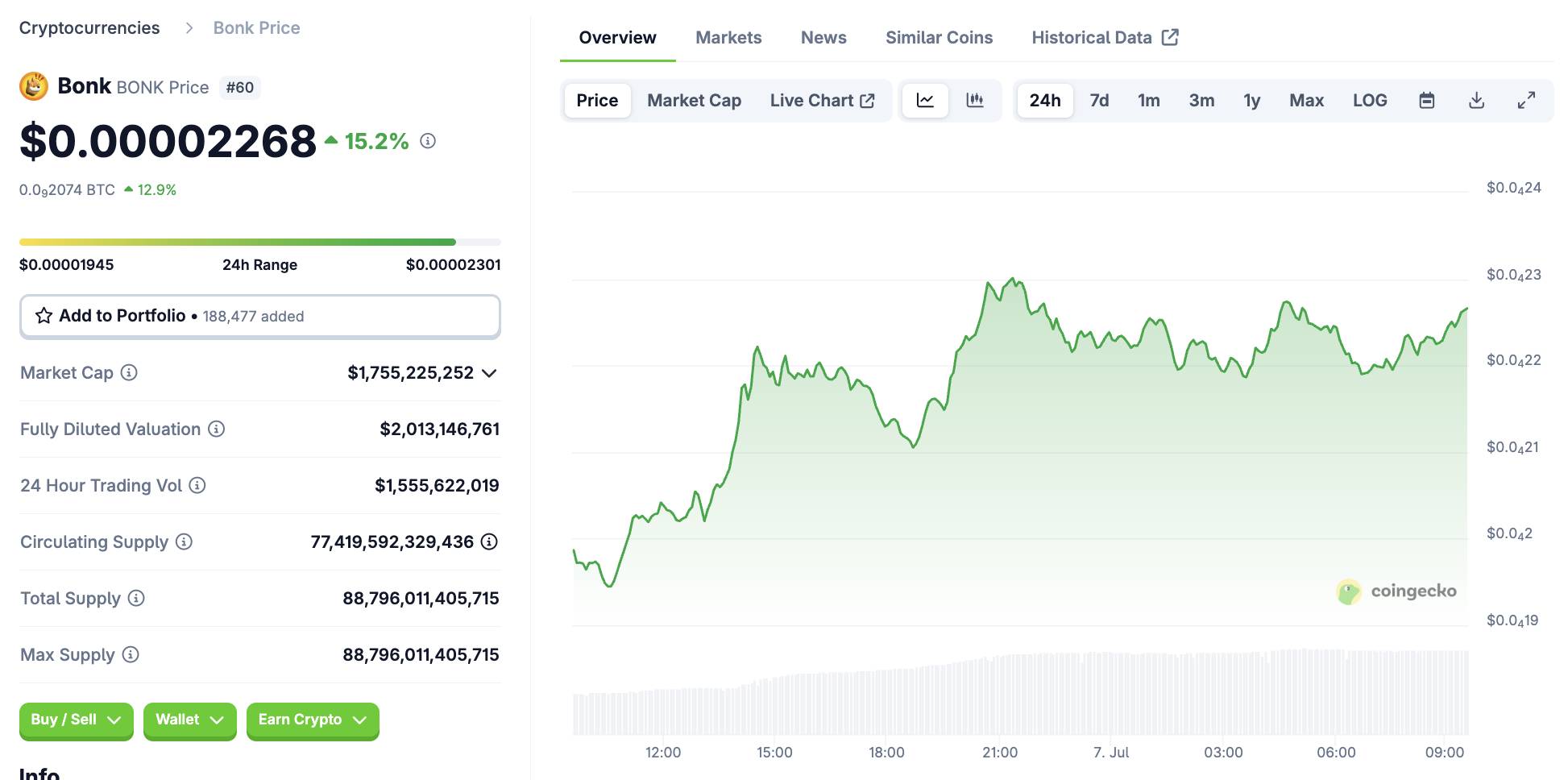Click the Total Supply info icon

point(136,598)
